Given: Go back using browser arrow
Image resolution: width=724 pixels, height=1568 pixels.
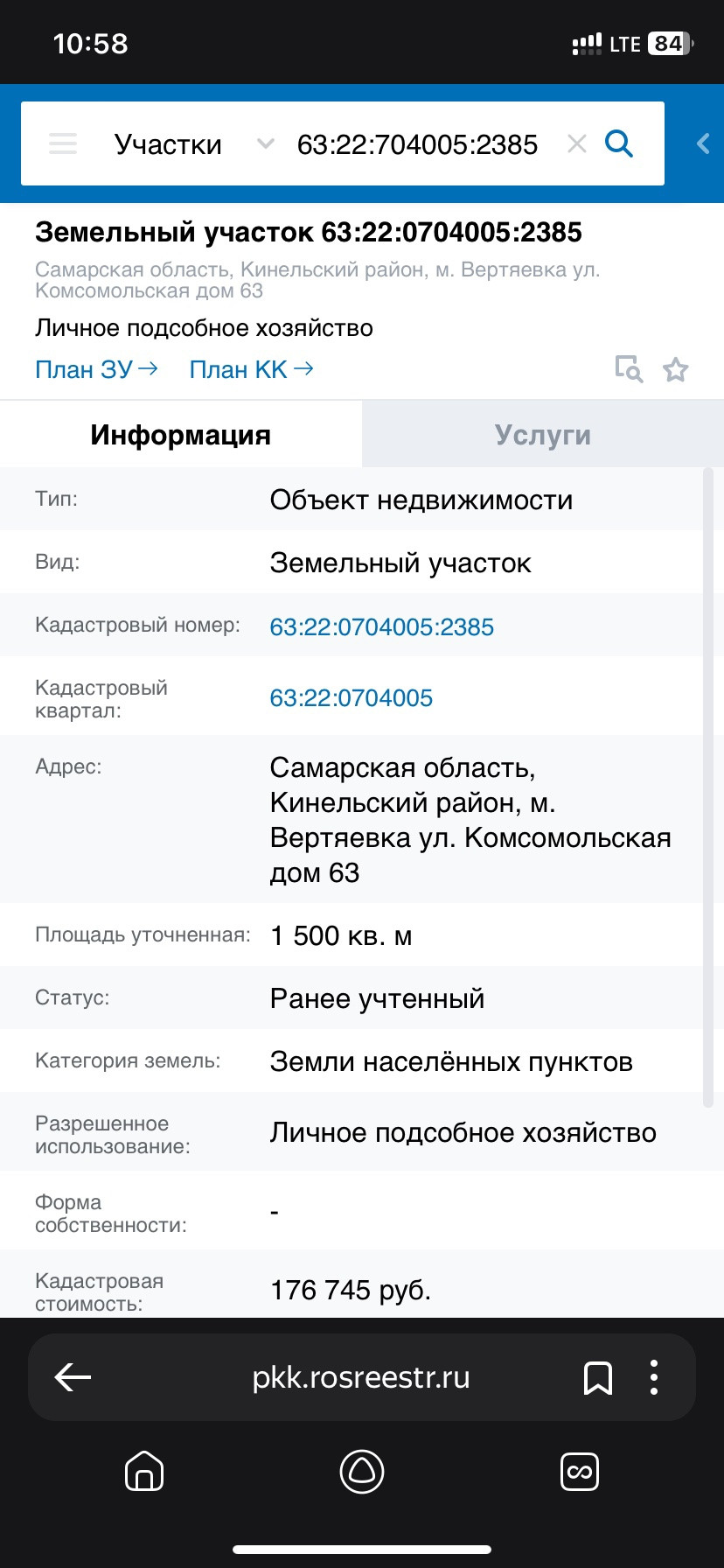Looking at the screenshot, I should [x=73, y=1377].
